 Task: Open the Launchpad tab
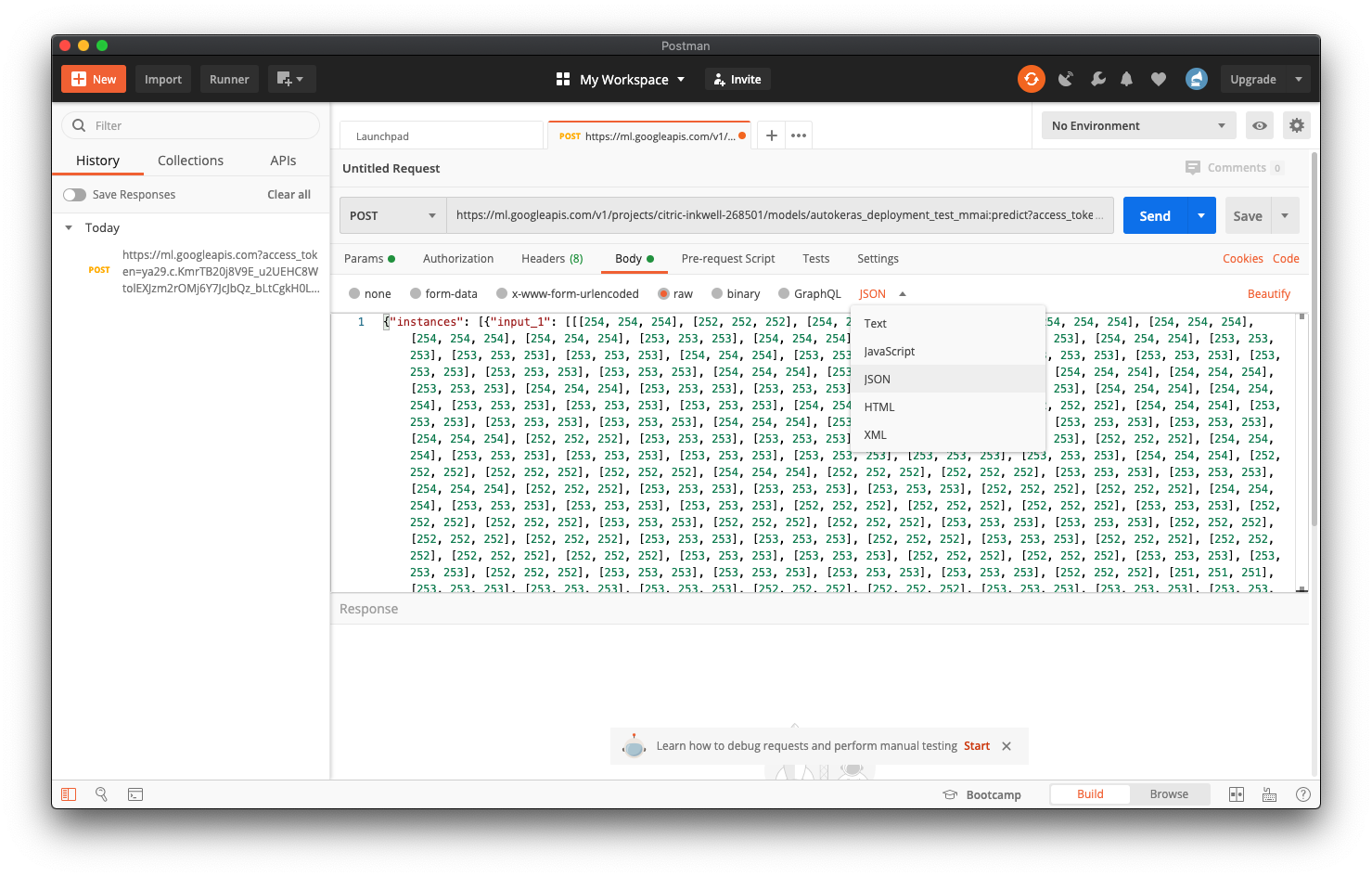pyautogui.click(x=442, y=135)
